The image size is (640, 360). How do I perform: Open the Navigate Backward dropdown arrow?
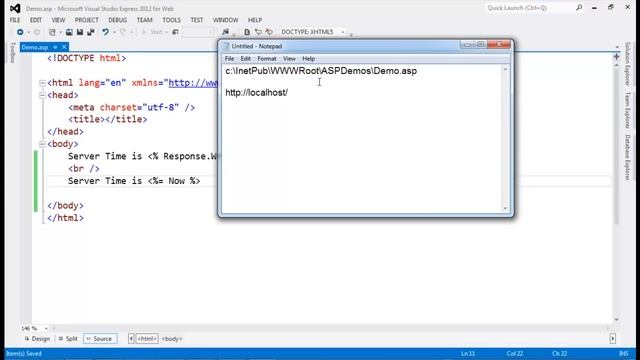(28, 32)
